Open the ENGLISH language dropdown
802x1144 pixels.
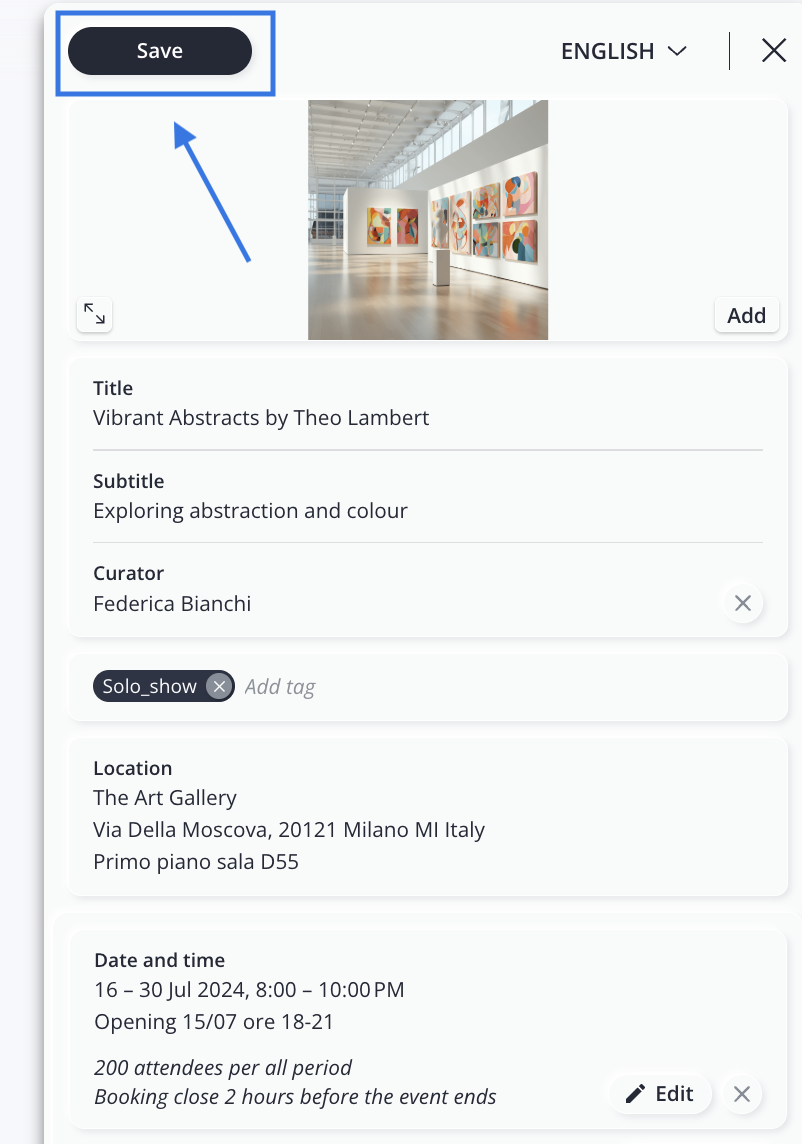click(624, 51)
